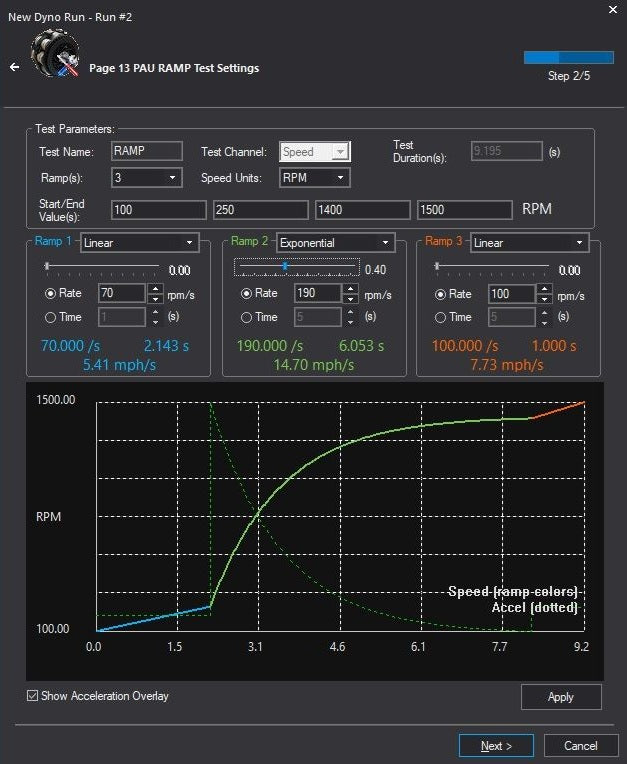Screen dimensions: 627x764
Task: Click the '7.73 mph/s' Ramp 3 value
Action: 507,365
